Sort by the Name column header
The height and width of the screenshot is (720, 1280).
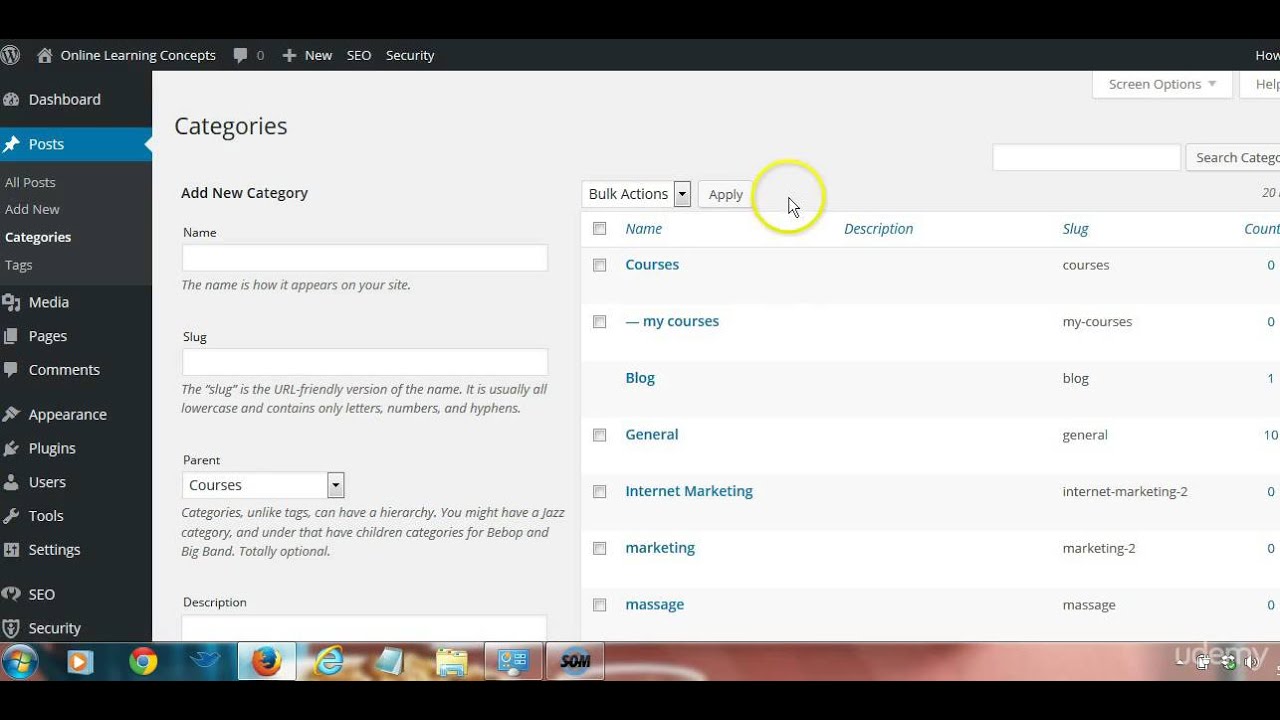point(643,228)
